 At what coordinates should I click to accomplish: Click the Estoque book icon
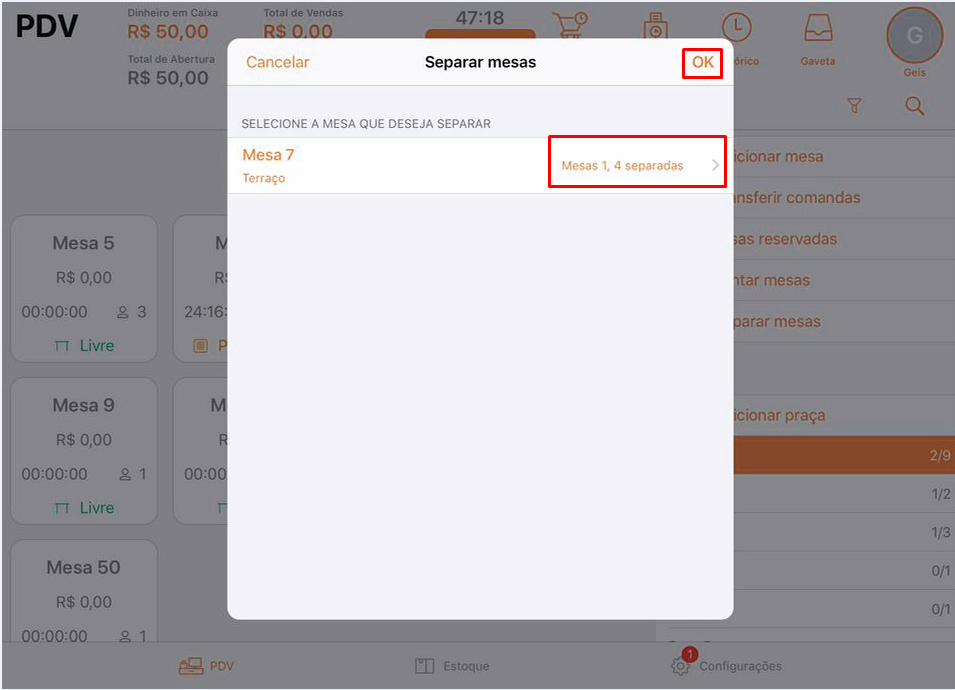tap(425, 666)
